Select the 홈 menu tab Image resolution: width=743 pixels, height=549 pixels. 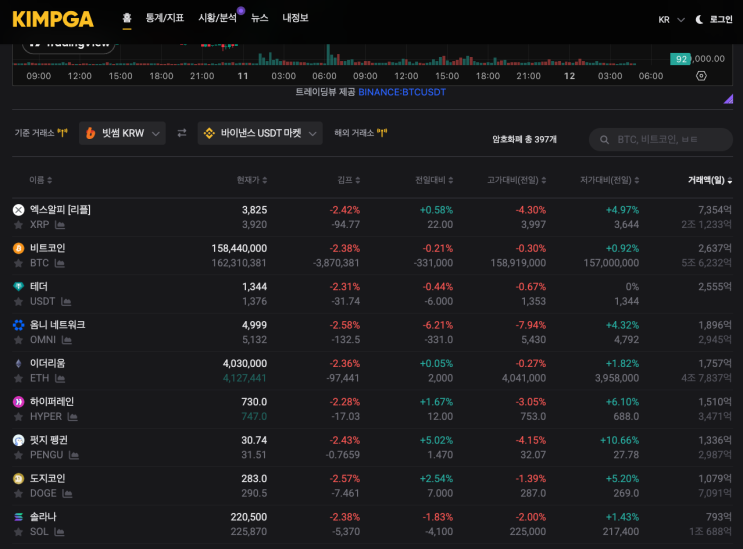[127, 18]
